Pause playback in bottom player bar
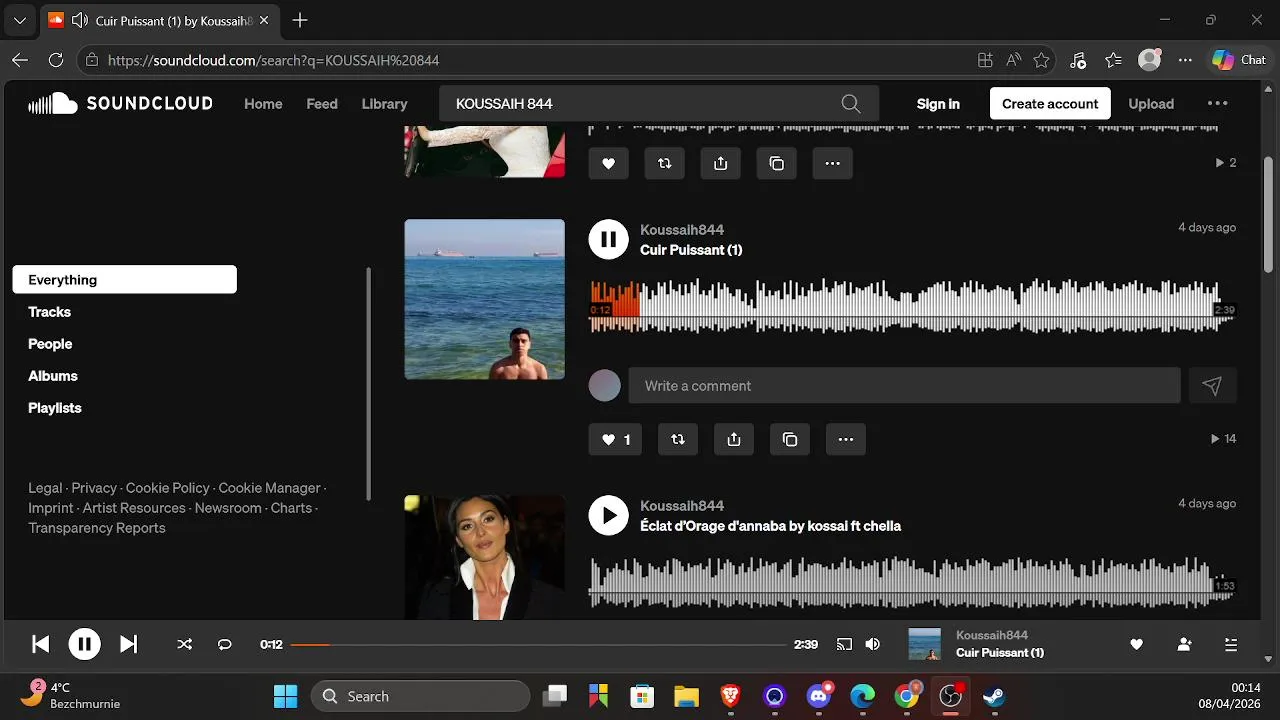Image resolution: width=1280 pixels, height=720 pixels. point(84,645)
